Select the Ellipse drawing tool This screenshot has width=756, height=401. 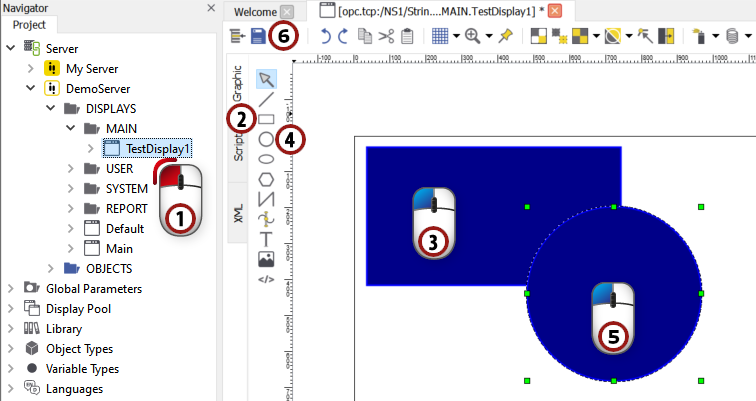266,159
